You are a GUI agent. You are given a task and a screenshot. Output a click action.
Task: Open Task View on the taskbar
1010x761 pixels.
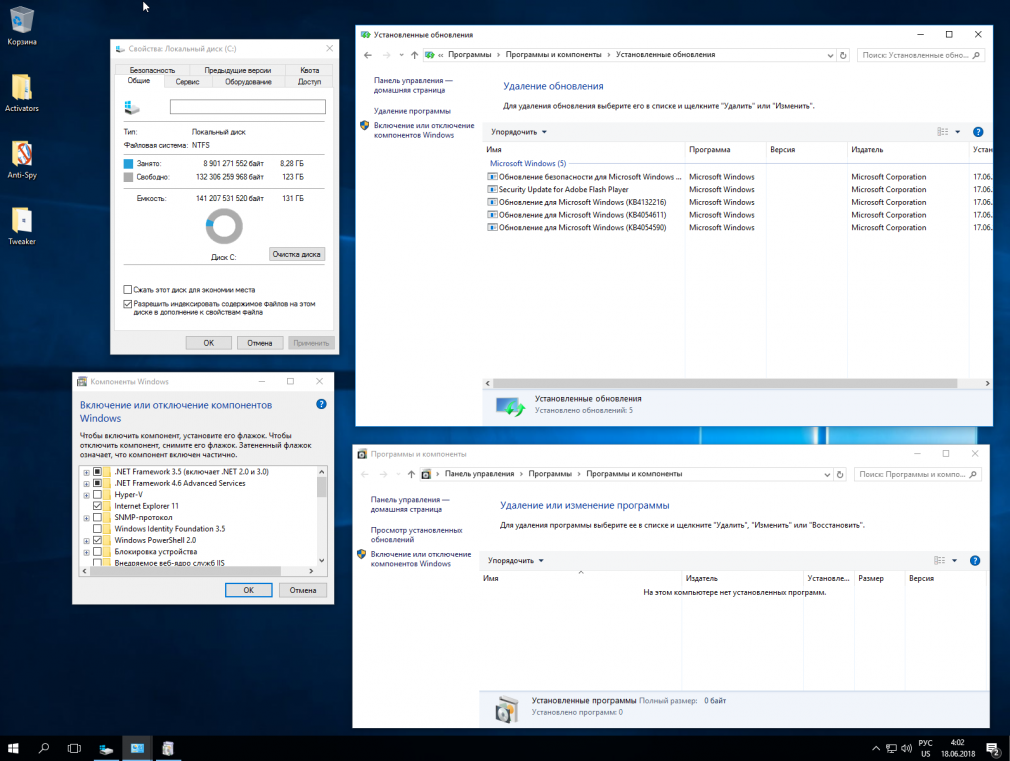click(x=74, y=748)
